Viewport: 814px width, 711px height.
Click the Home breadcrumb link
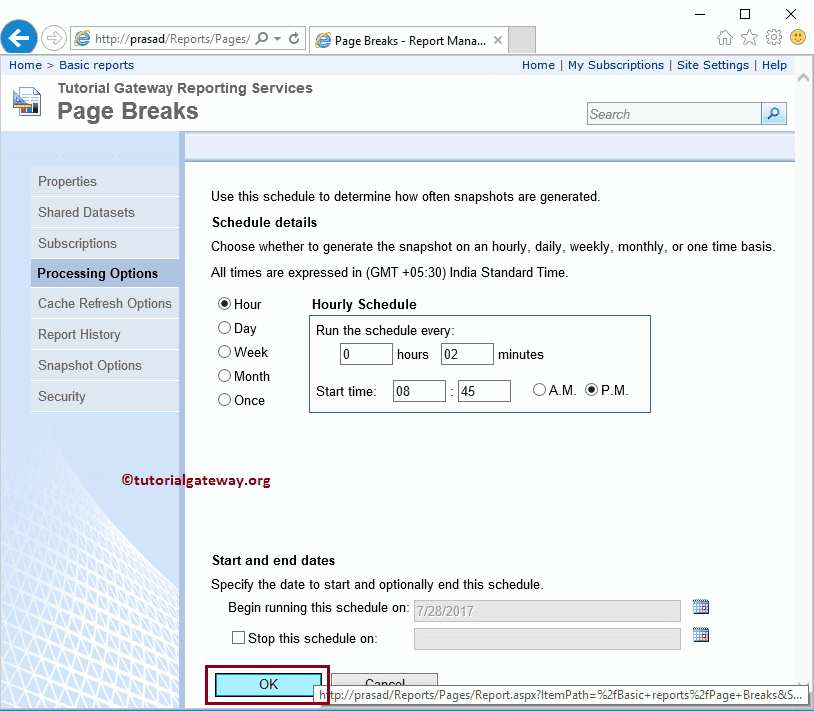(25, 65)
